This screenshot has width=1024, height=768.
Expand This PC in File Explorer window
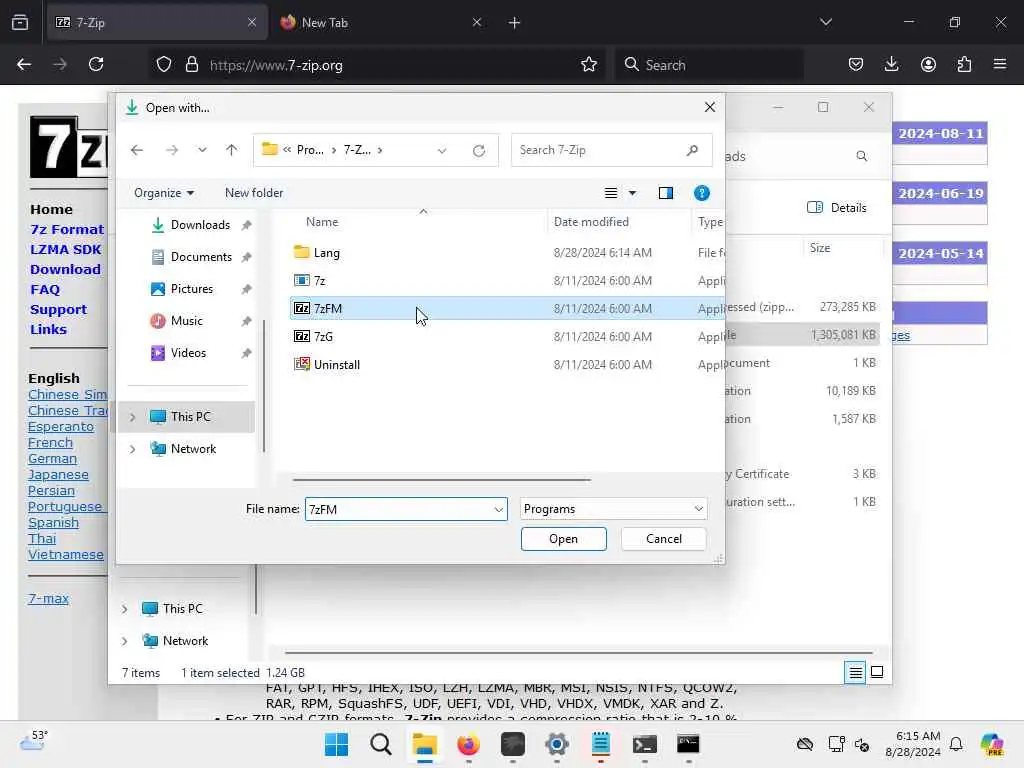[x=125, y=609]
